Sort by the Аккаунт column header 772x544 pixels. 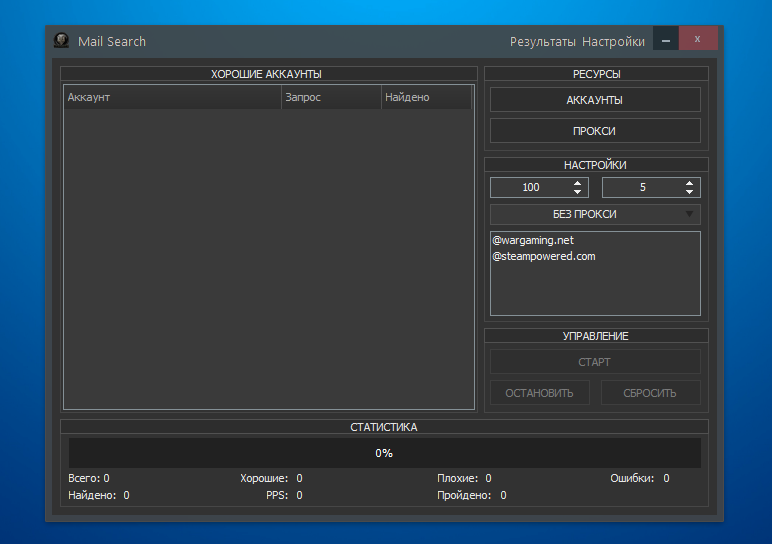172,97
